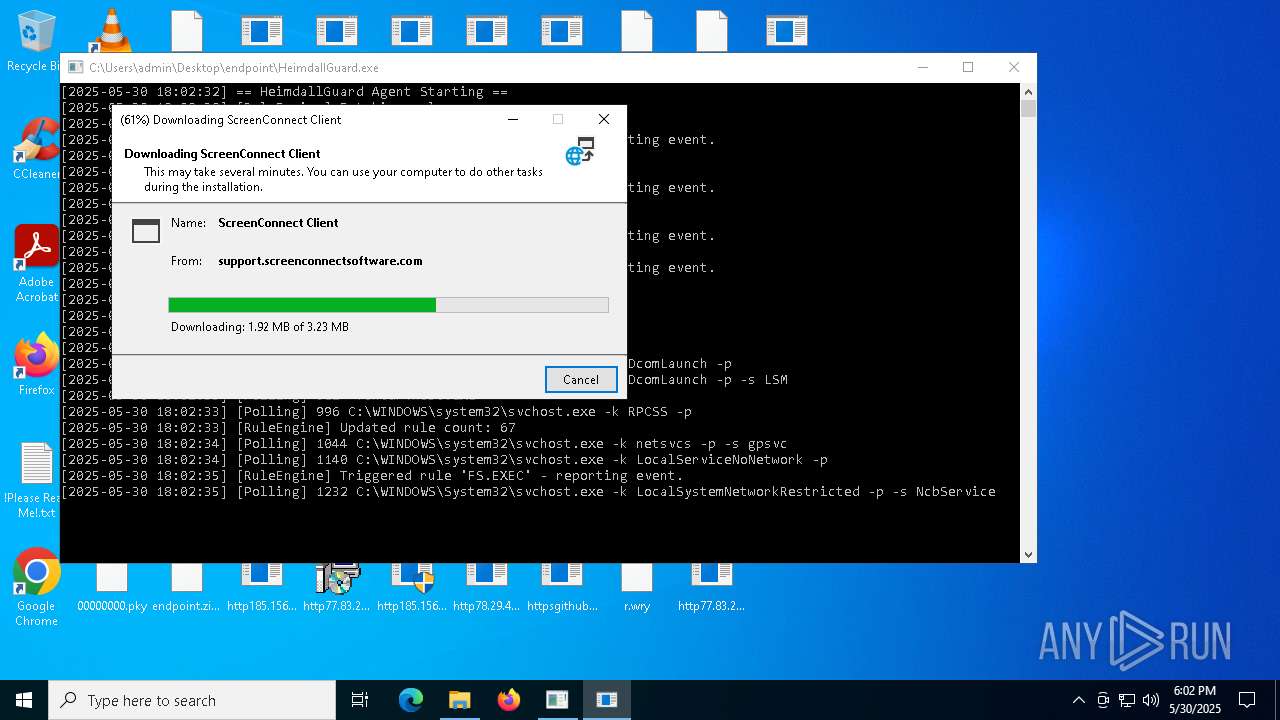1280x720 pixels.
Task: Click 'support.screenconnectsoftware.com' source text
Action: click(x=320, y=261)
